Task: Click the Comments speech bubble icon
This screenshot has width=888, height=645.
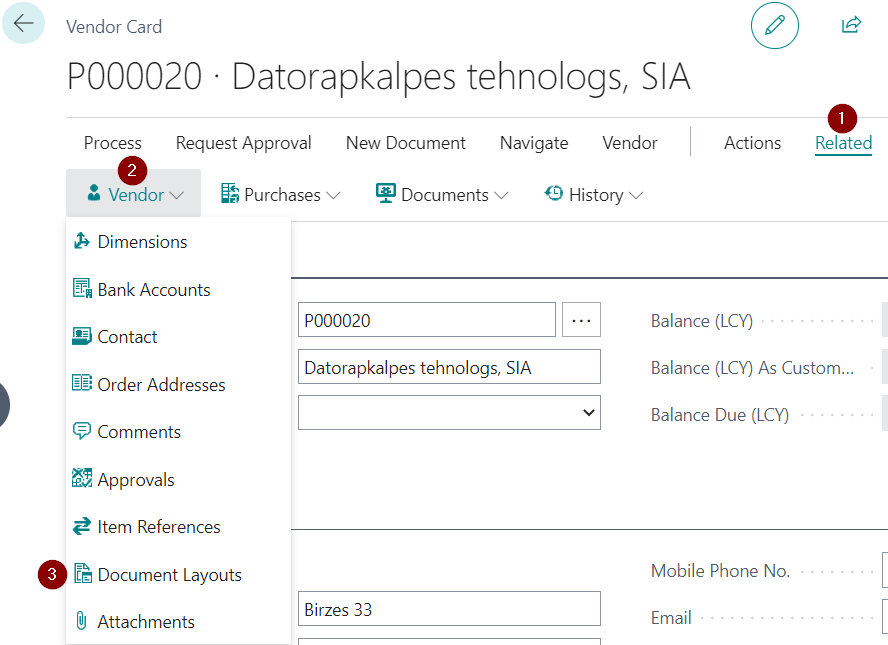Action: 82,432
